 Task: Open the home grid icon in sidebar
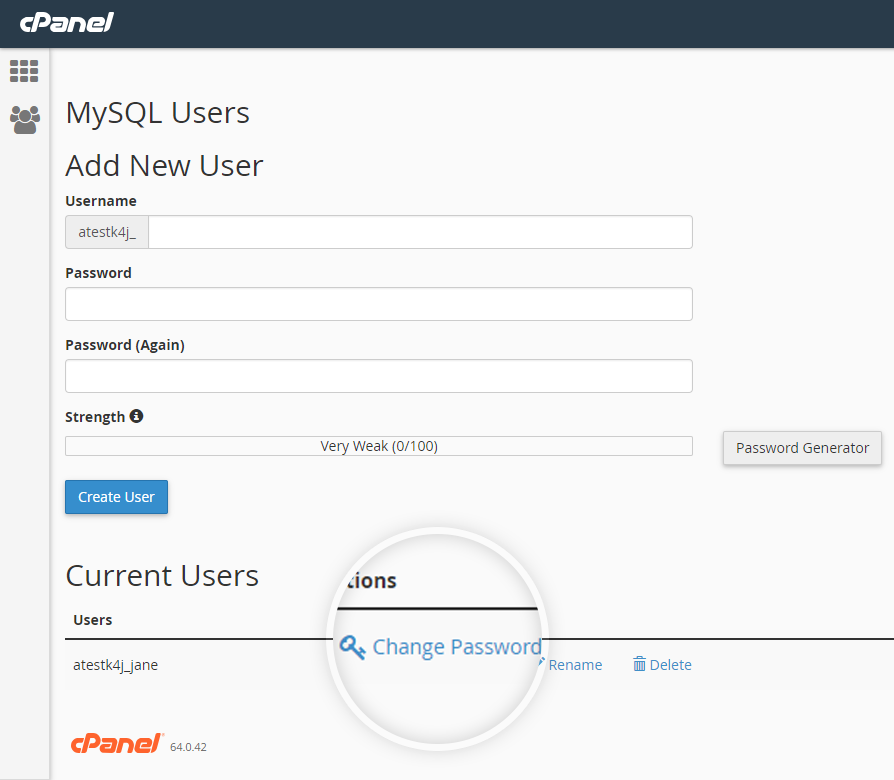[x=24, y=71]
